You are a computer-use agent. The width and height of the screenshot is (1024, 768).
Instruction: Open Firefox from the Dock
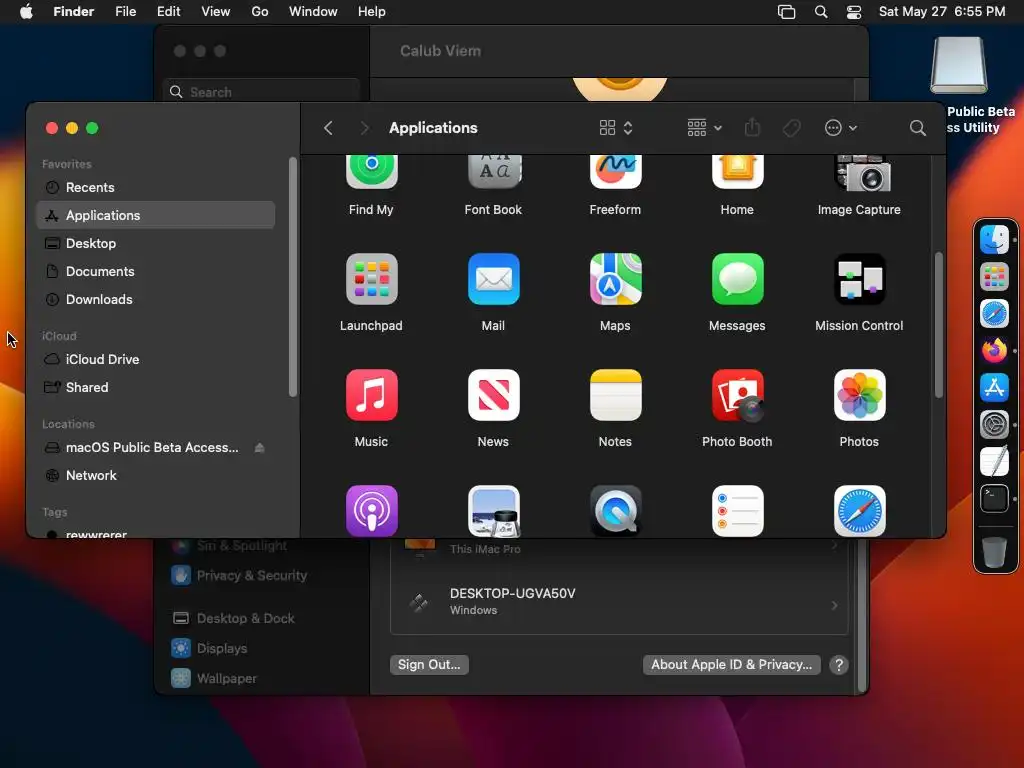[x=994, y=350]
